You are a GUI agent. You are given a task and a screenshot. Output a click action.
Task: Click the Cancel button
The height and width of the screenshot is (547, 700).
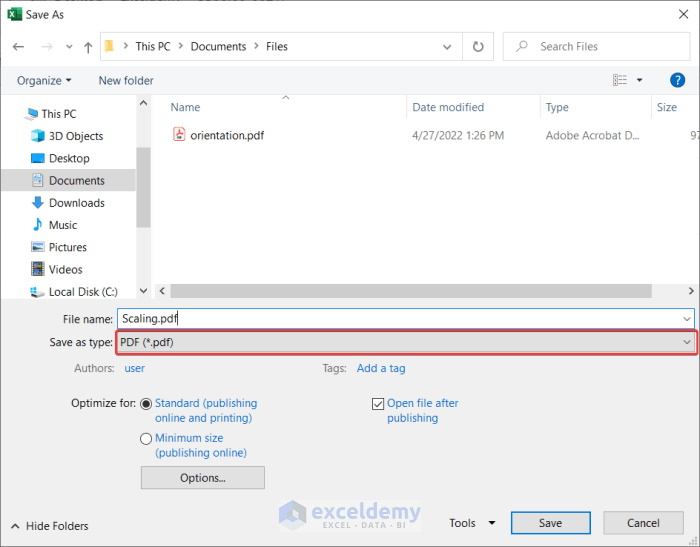[643, 523]
